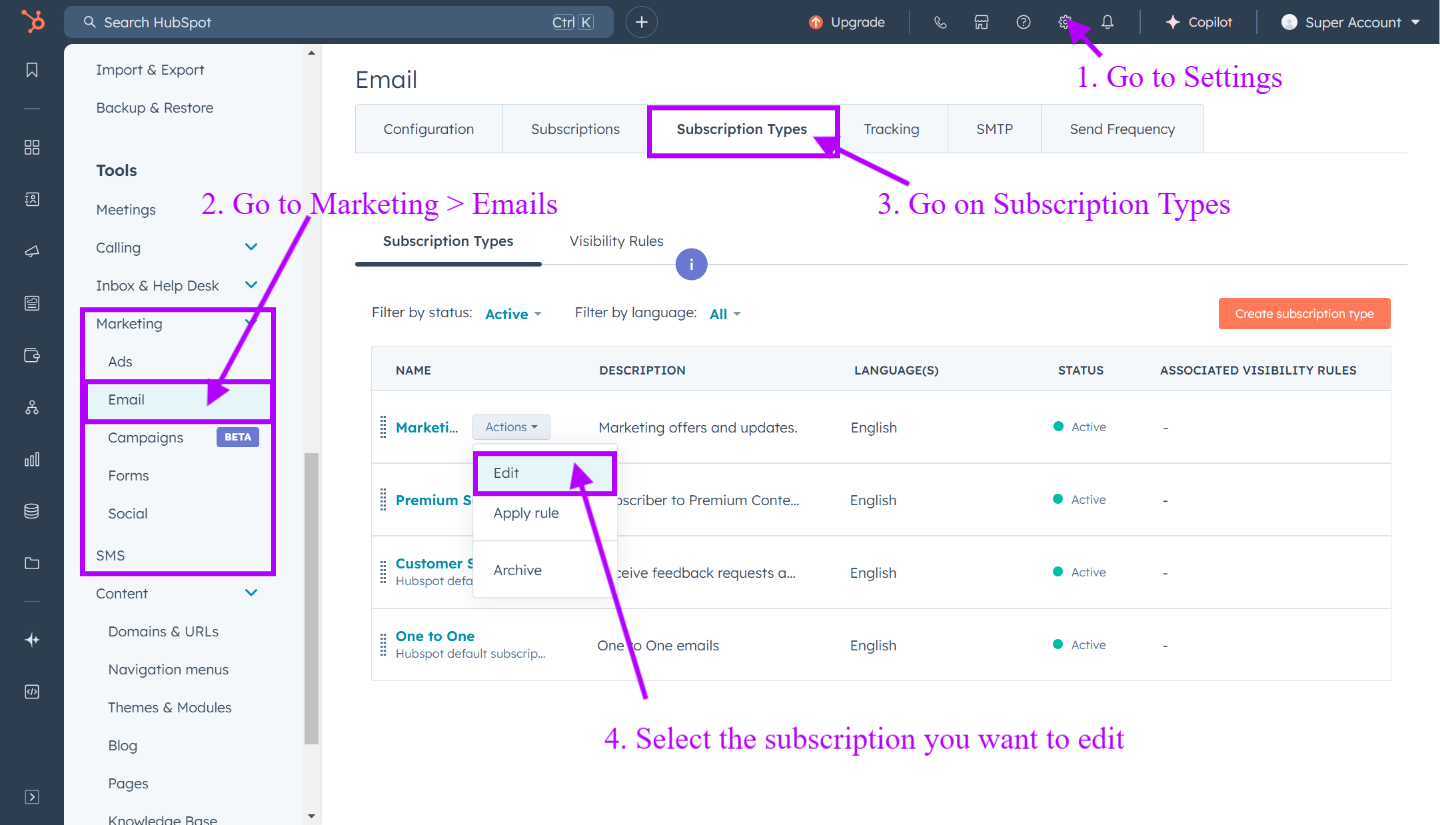This screenshot has height=825, width=1440.
Task: Click the HubSpot sprocket logo
Action: pos(32,22)
